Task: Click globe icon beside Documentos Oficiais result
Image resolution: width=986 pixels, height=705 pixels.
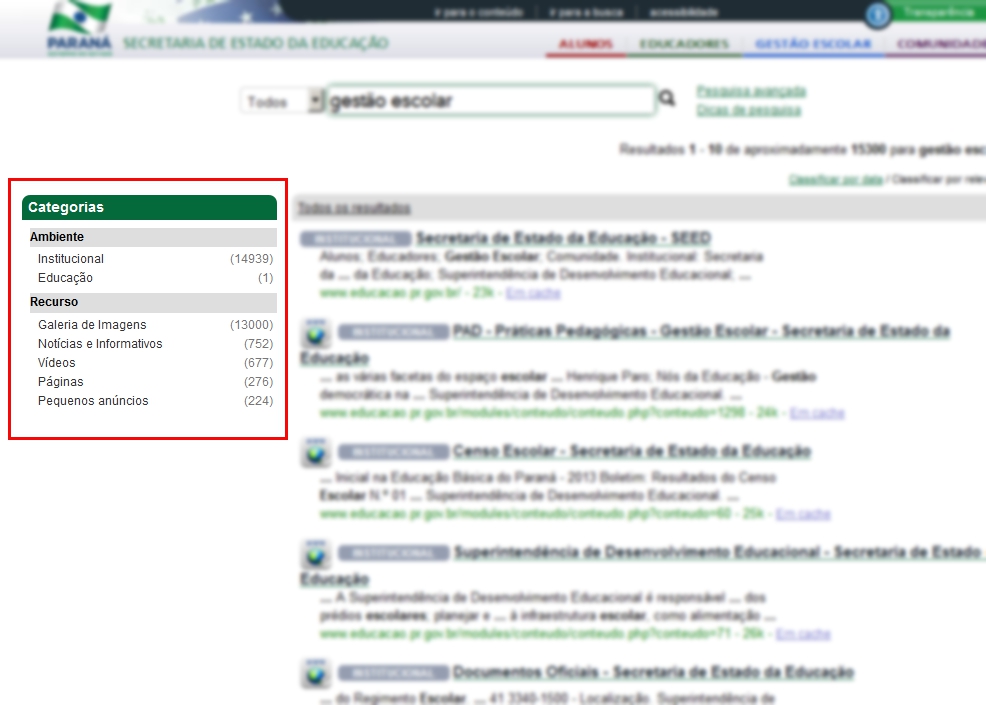Action: click(x=316, y=674)
